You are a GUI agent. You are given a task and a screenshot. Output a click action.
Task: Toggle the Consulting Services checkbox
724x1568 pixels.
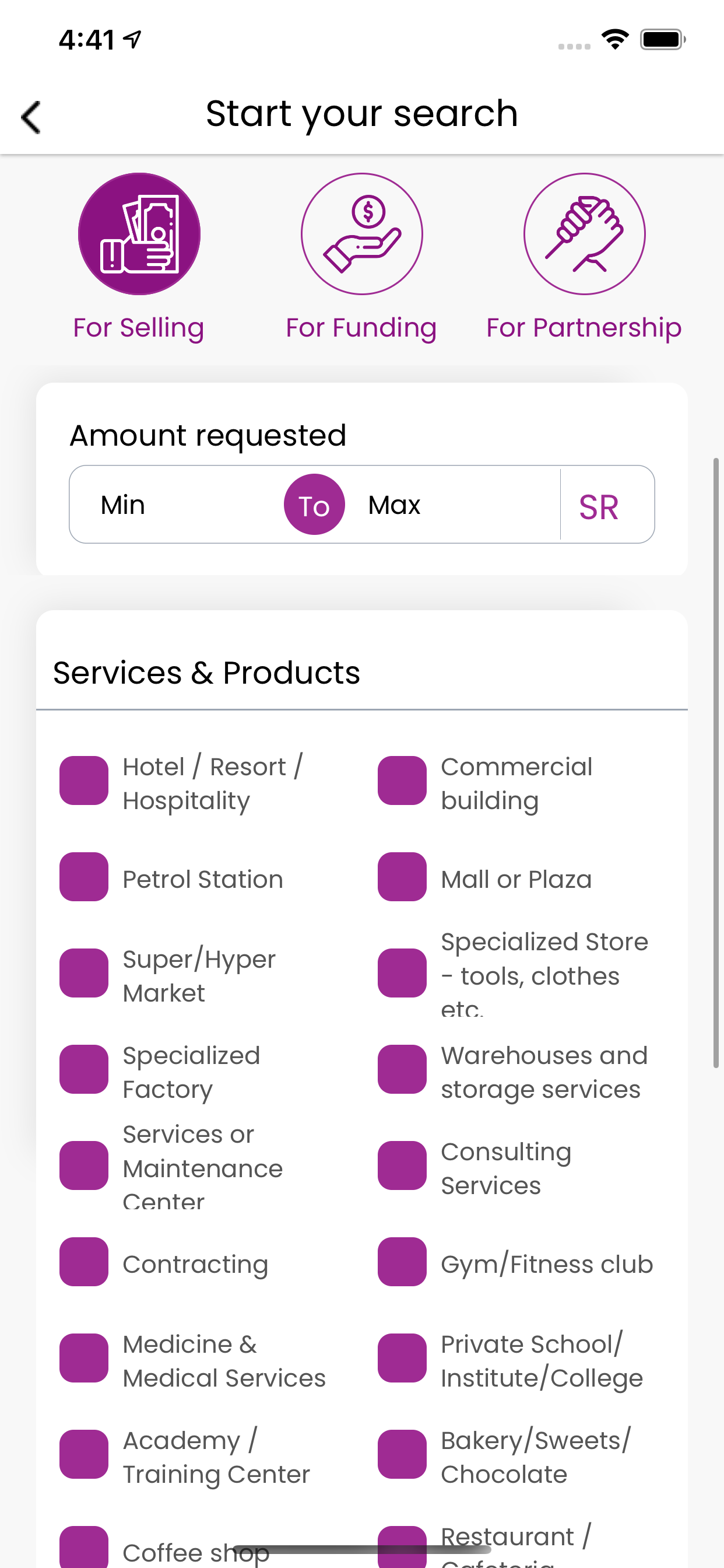pos(402,1165)
